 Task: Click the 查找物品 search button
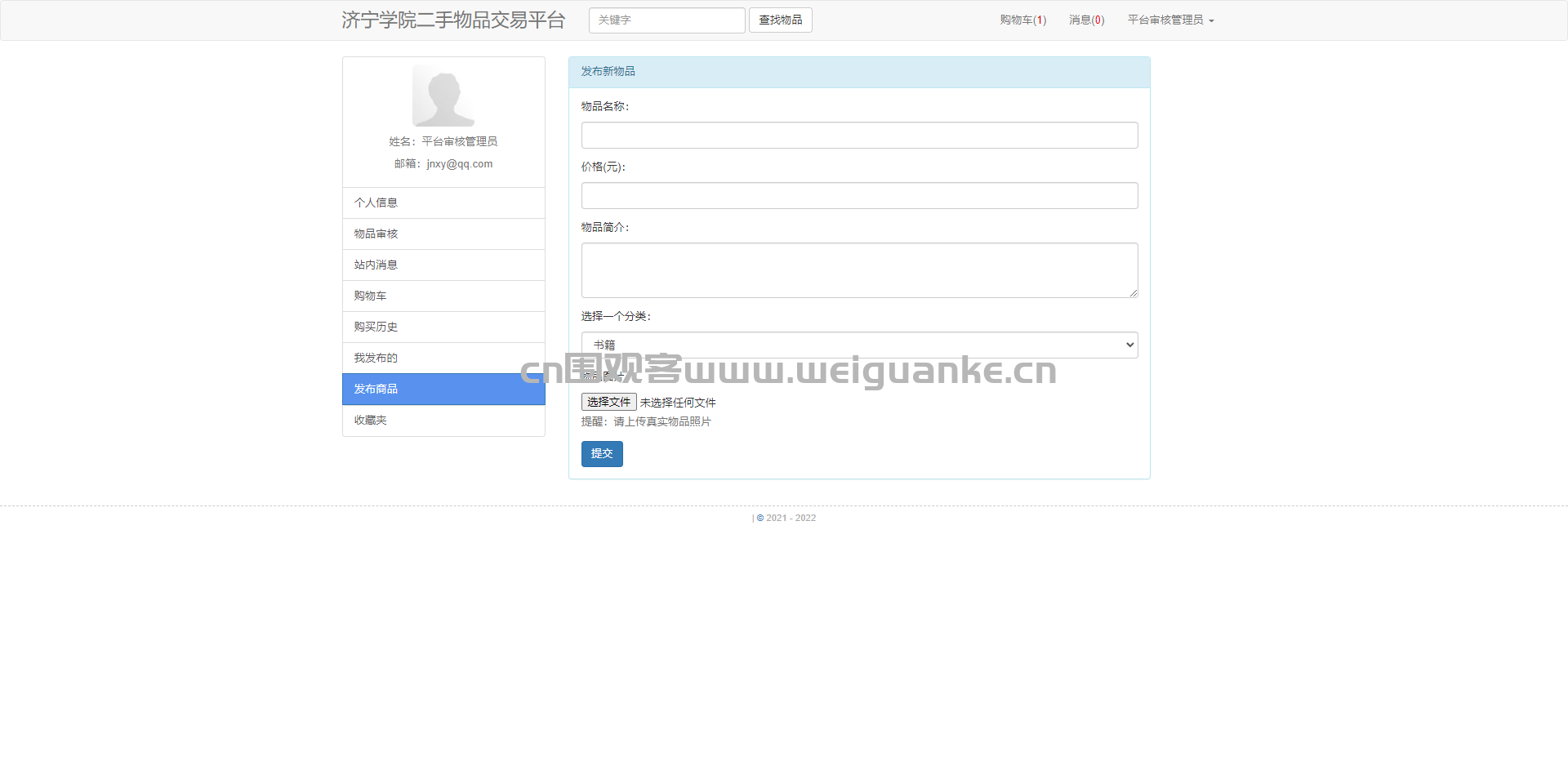click(x=780, y=20)
